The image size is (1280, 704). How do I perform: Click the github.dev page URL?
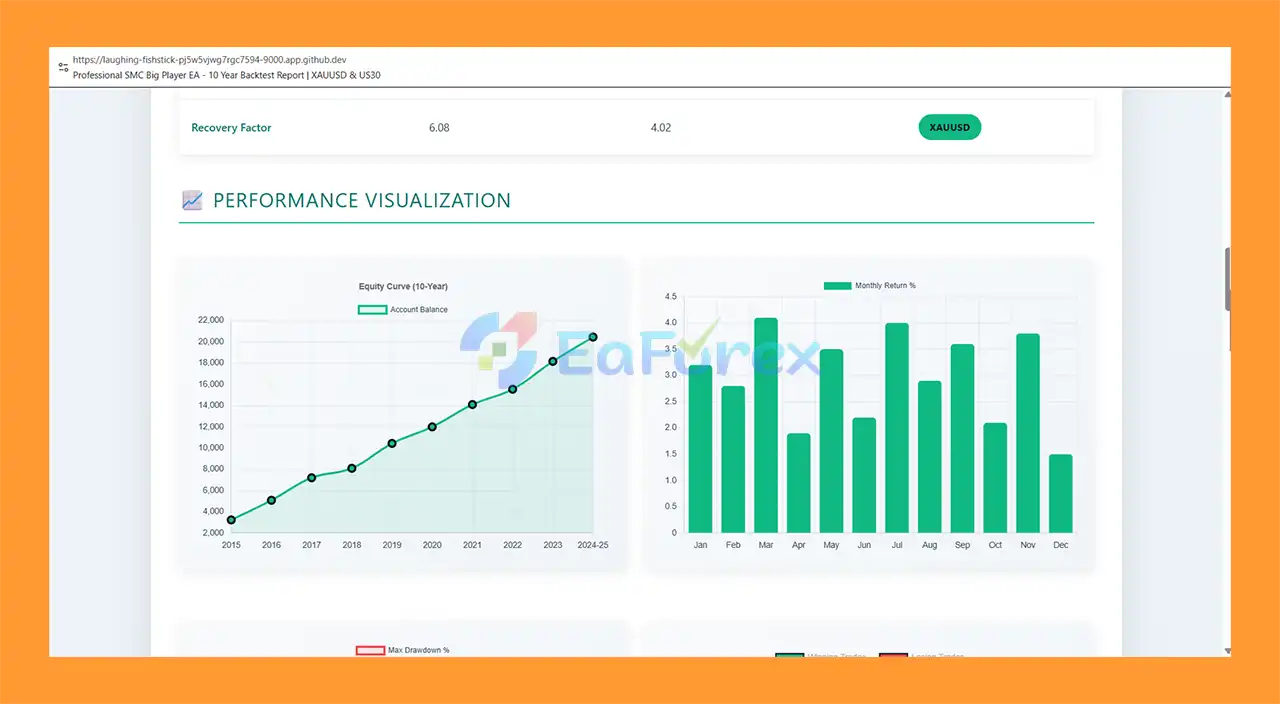click(x=209, y=60)
